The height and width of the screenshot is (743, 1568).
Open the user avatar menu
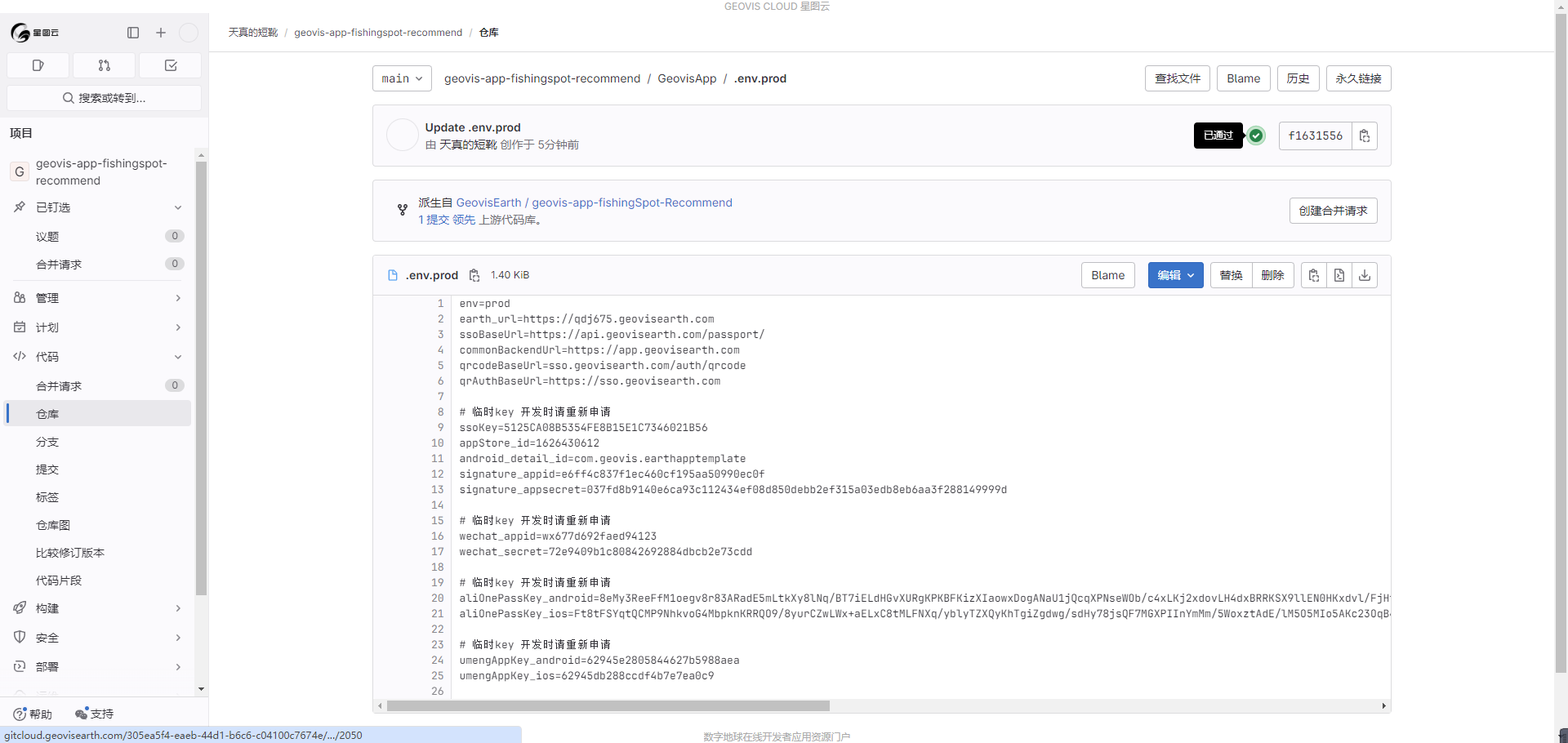click(x=189, y=33)
